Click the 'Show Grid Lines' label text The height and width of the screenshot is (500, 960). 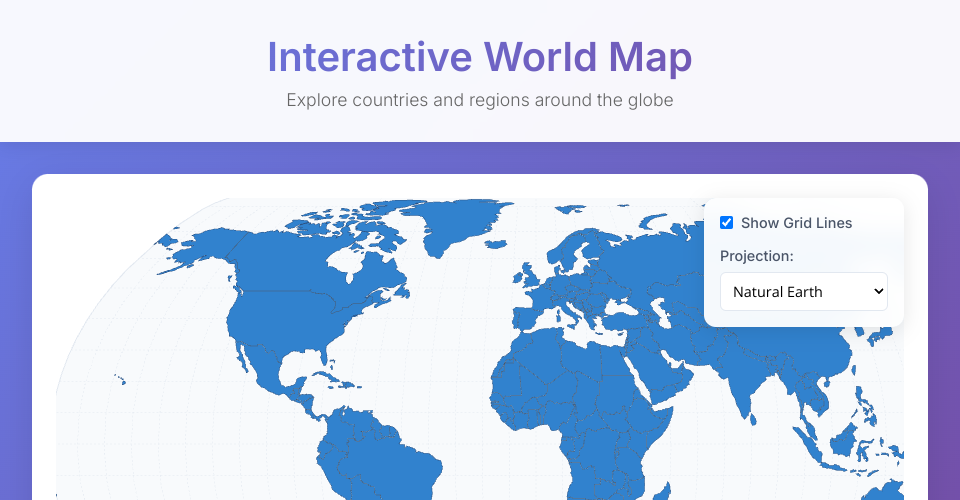coord(796,223)
